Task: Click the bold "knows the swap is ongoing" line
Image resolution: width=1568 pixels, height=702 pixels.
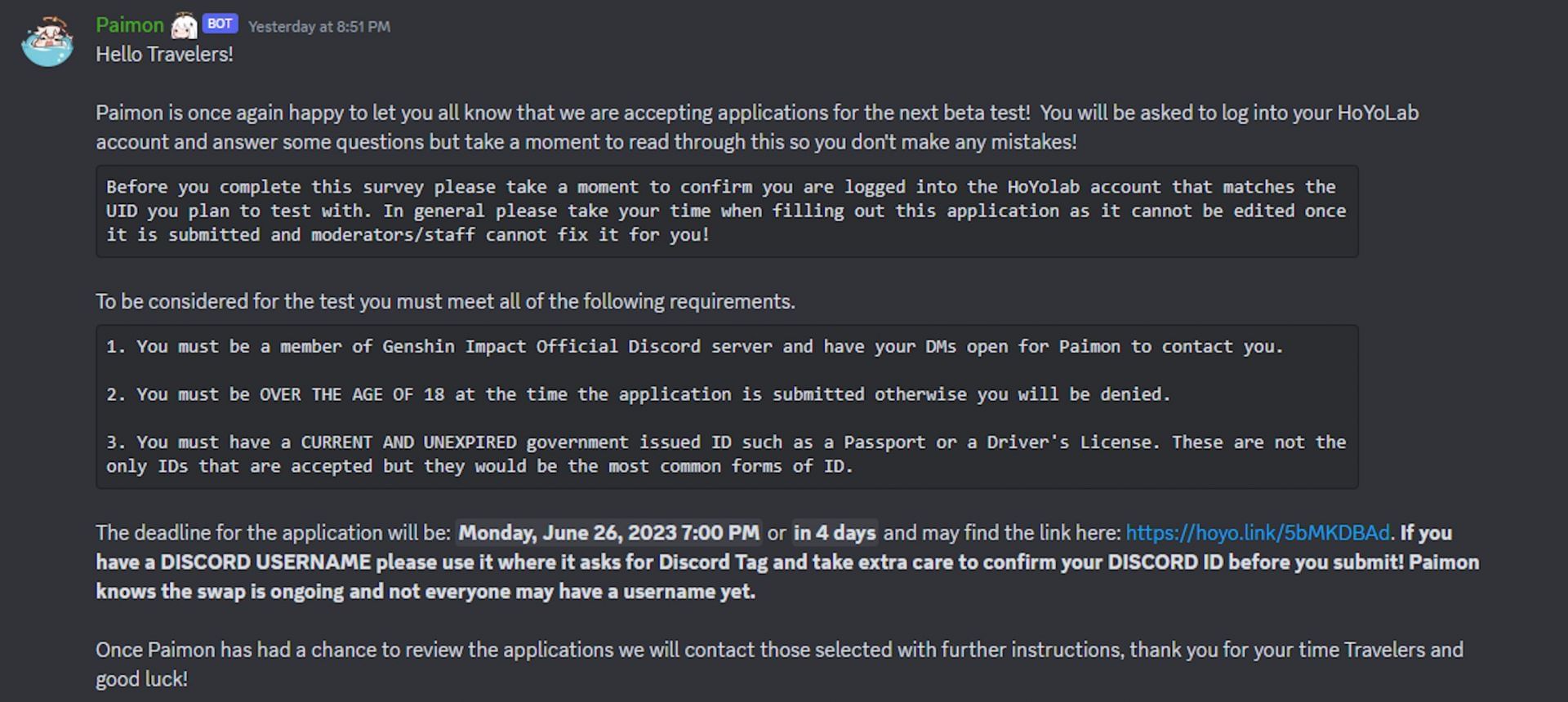Action: (425, 592)
